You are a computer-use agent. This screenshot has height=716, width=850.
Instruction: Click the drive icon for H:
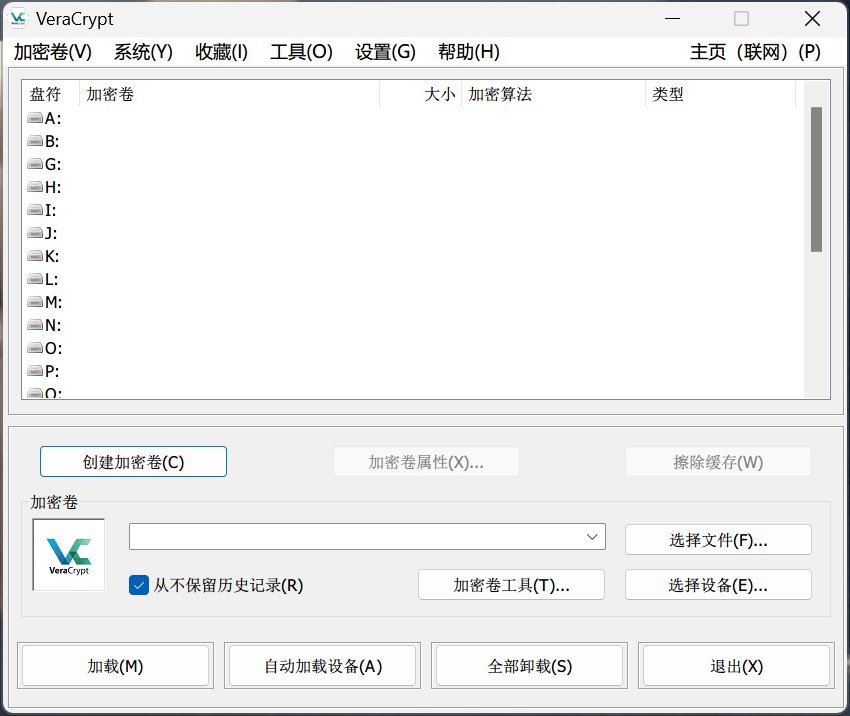35,187
